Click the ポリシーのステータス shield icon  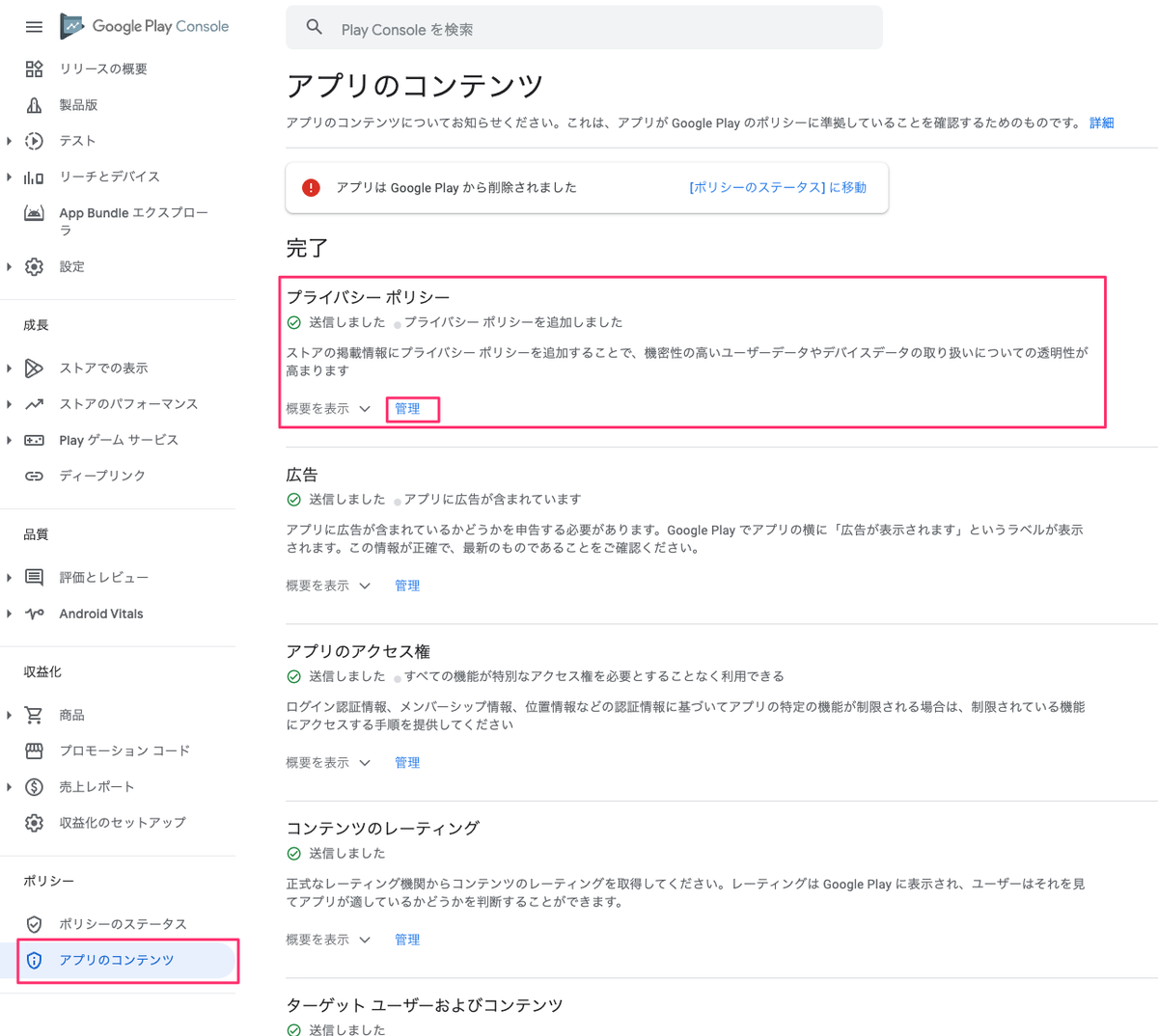point(34,924)
